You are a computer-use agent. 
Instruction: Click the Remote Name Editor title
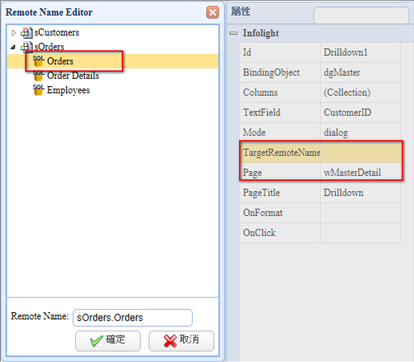(49, 12)
